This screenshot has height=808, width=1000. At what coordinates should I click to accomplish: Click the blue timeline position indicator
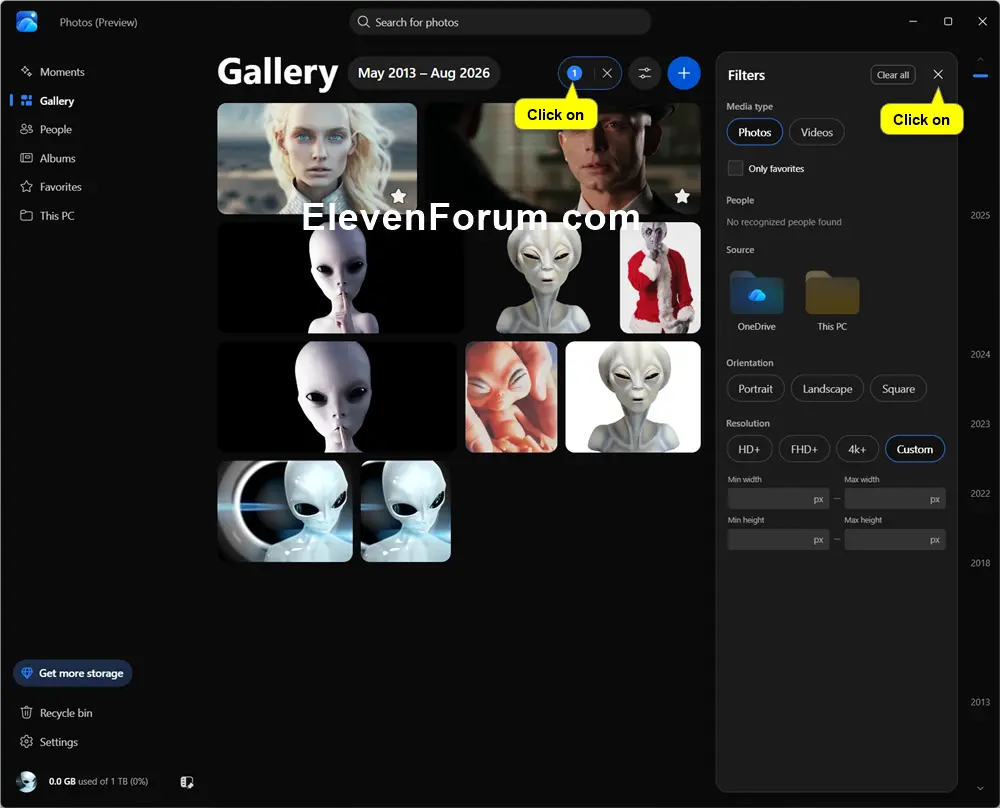(x=980, y=76)
